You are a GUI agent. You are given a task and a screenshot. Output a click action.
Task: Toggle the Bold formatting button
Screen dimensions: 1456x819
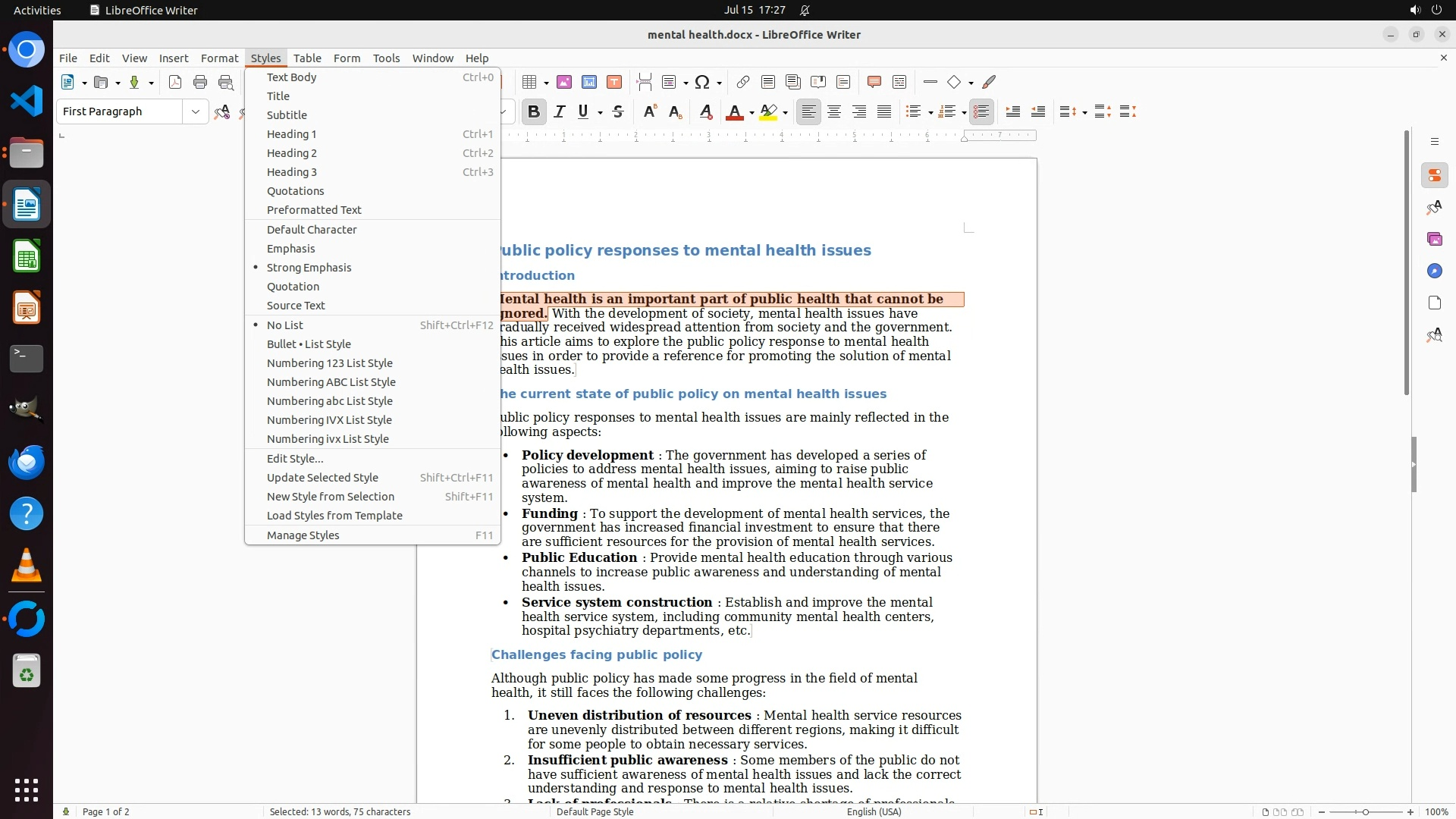click(533, 111)
